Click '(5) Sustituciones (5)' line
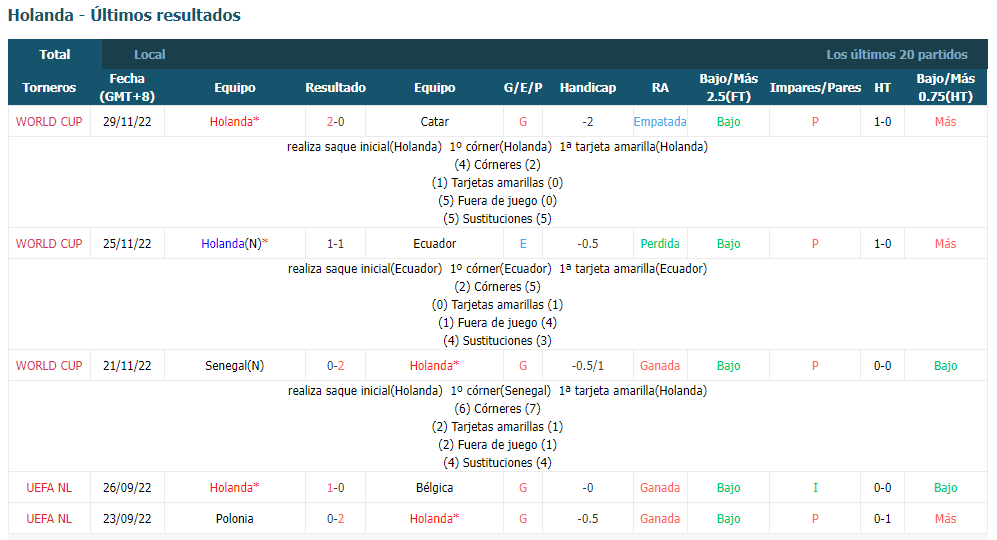The width and height of the screenshot is (997, 540). pyautogui.click(x=497, y=219)
